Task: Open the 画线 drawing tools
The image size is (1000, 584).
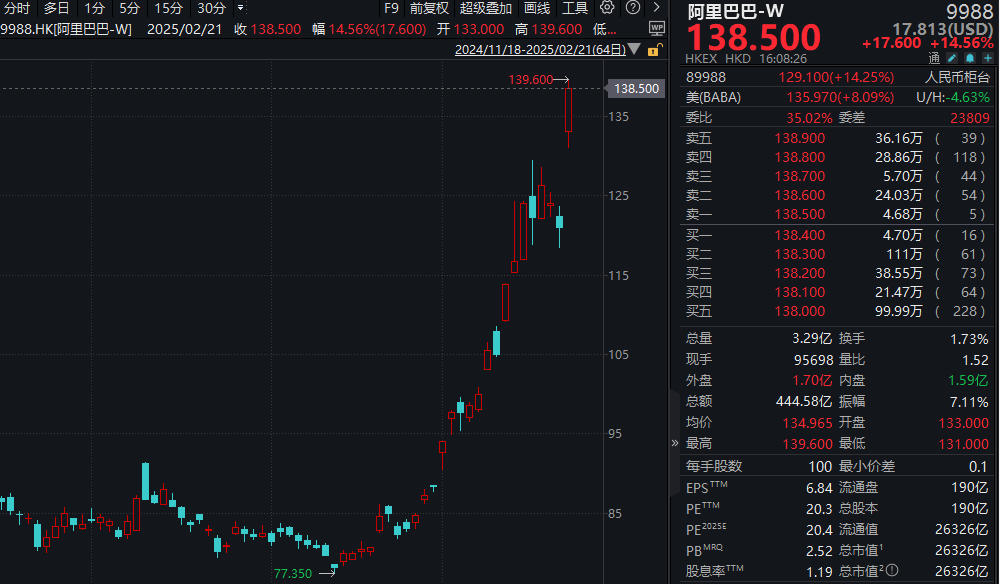Action: click(537, 8)
